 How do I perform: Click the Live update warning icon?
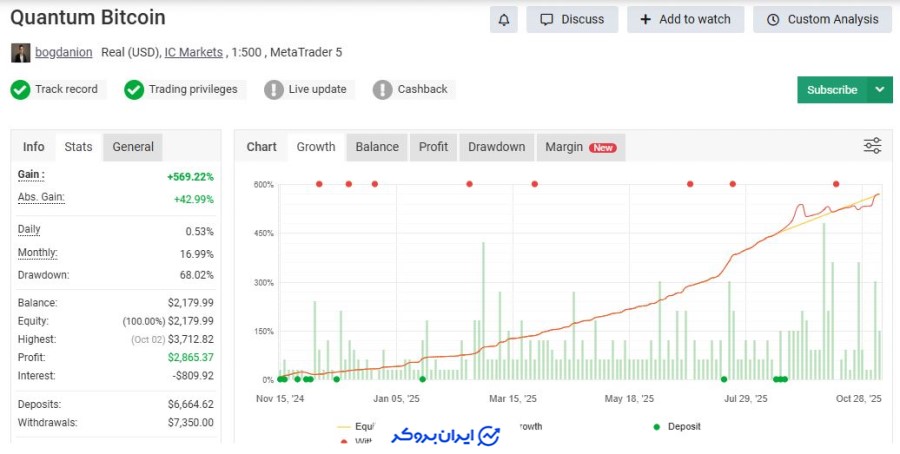274,90
